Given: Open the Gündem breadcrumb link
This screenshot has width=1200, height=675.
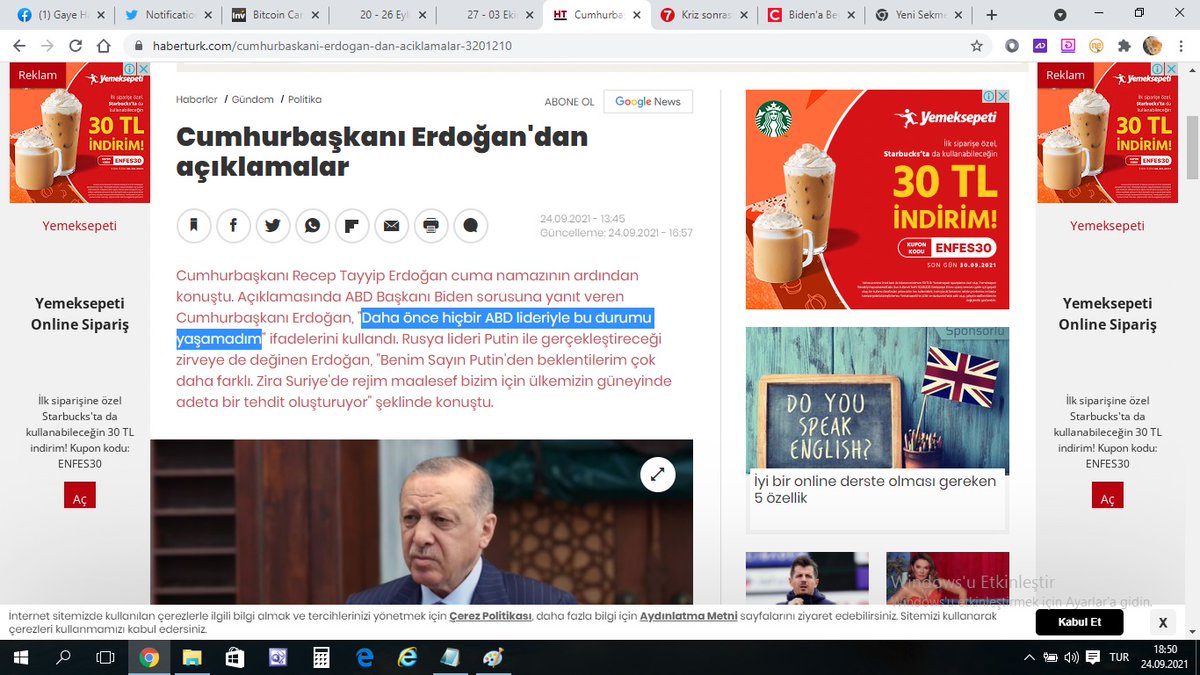Looking at the screenshot, I should (253, 99).
